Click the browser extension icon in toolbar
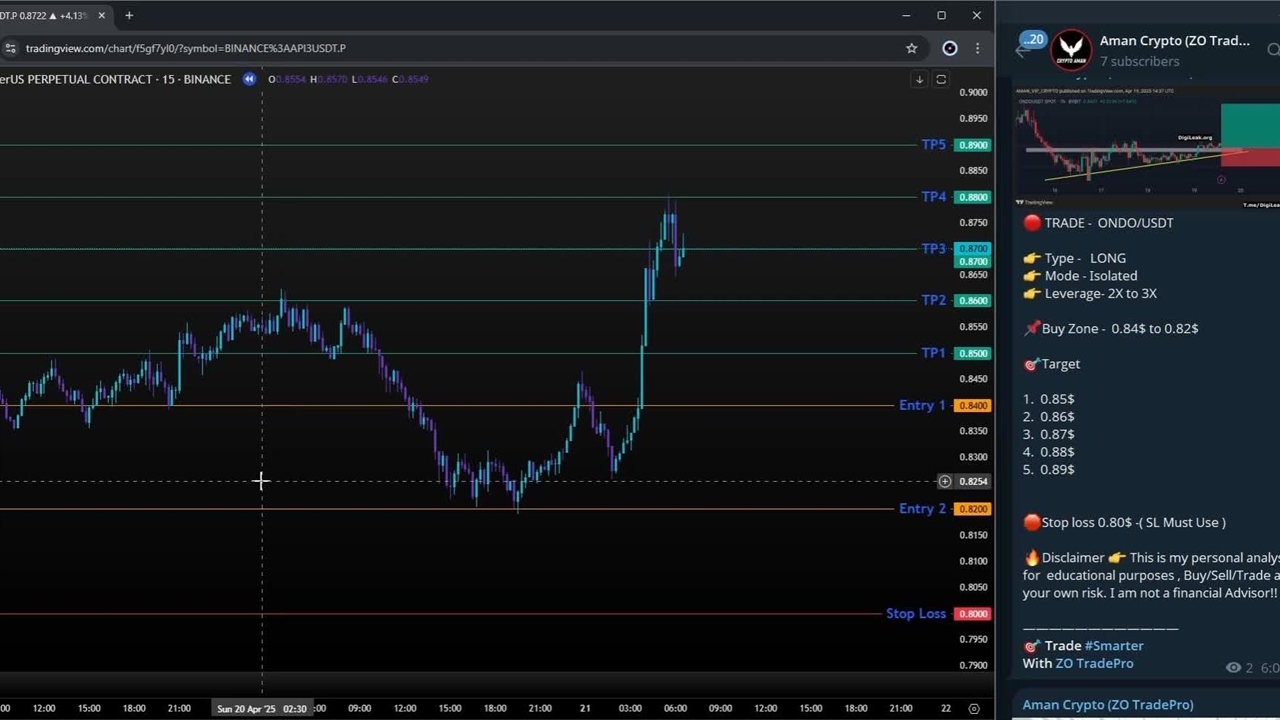The image size is (1280, 720). [x=949, y=48]
